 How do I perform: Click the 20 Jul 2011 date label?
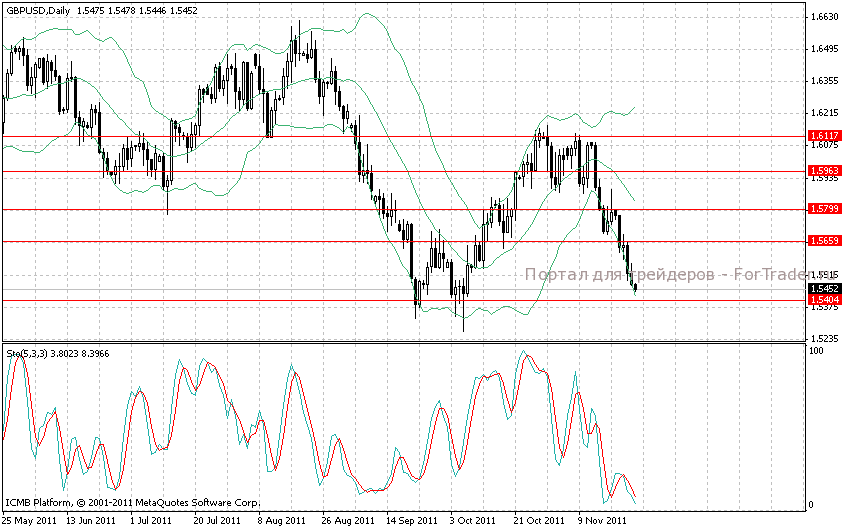(x=217, y=520)
